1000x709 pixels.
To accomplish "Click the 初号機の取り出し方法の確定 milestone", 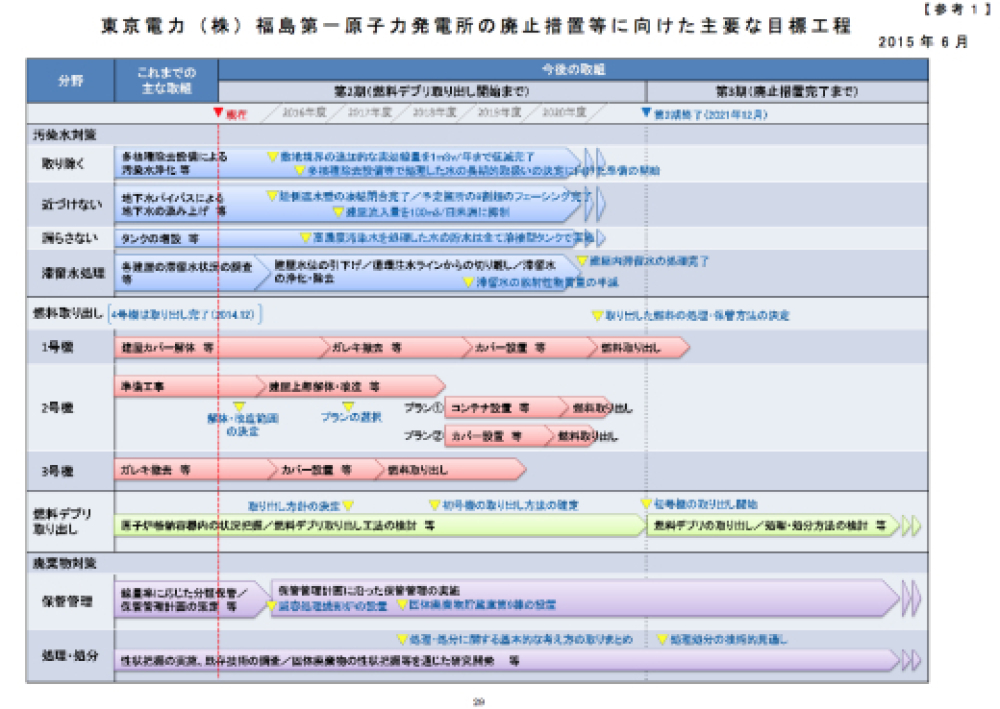I will click(x=504, y=505).
